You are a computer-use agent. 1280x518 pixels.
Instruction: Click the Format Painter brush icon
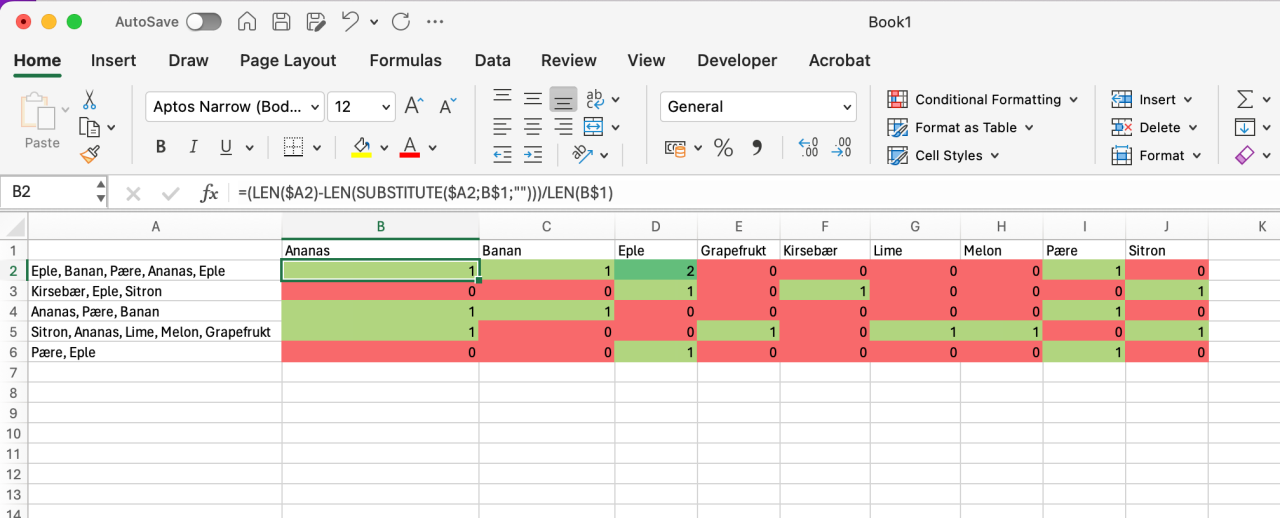(90, 154)
